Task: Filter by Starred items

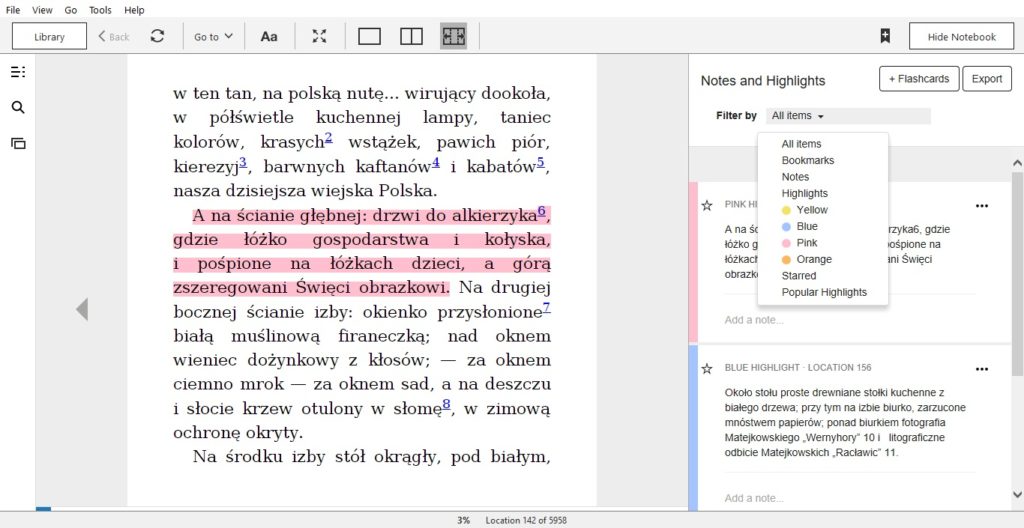Action: click(x=799, y=276)
